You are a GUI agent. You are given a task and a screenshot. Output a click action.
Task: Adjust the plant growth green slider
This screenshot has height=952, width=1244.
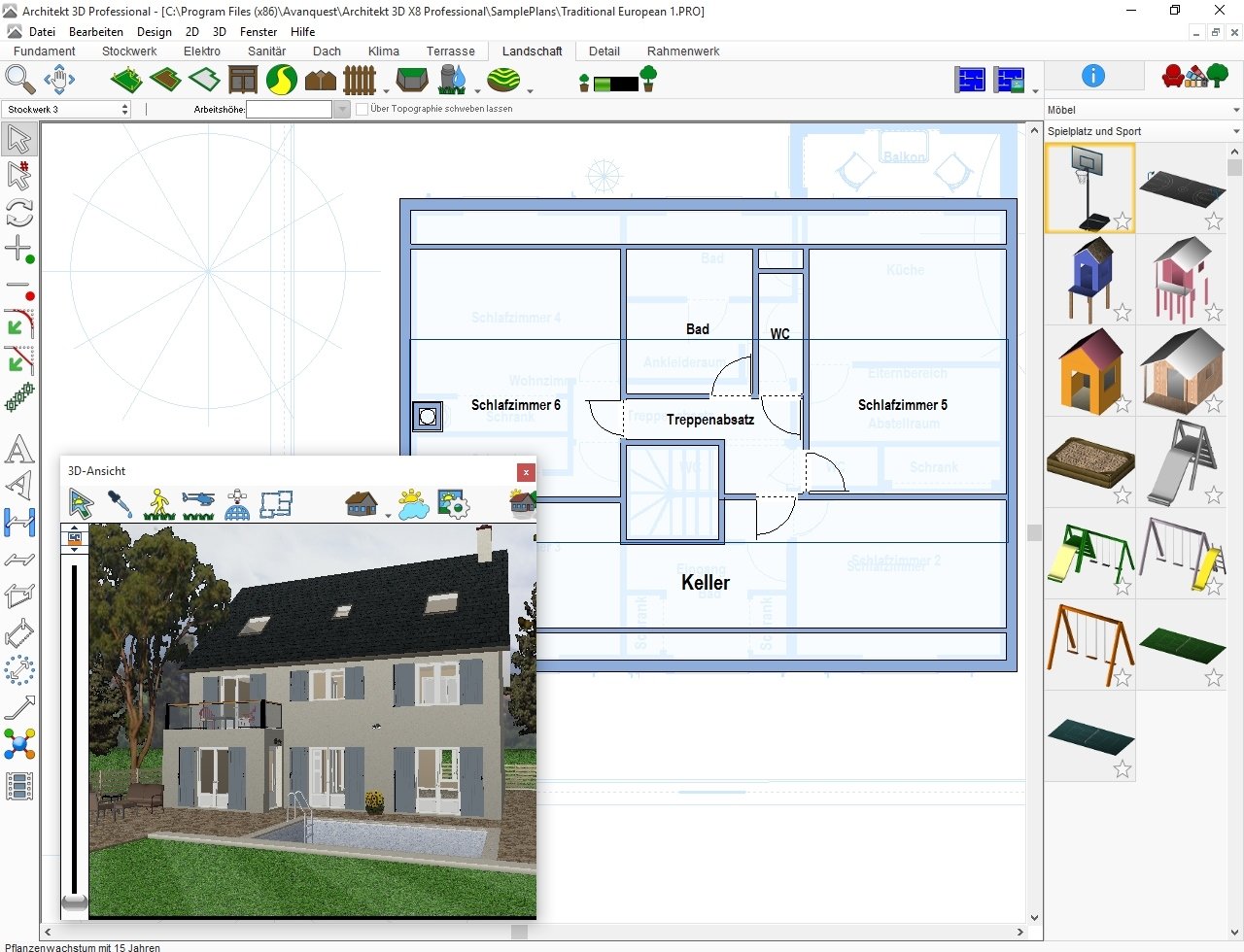pyautogui.click(x=616, y=84)
